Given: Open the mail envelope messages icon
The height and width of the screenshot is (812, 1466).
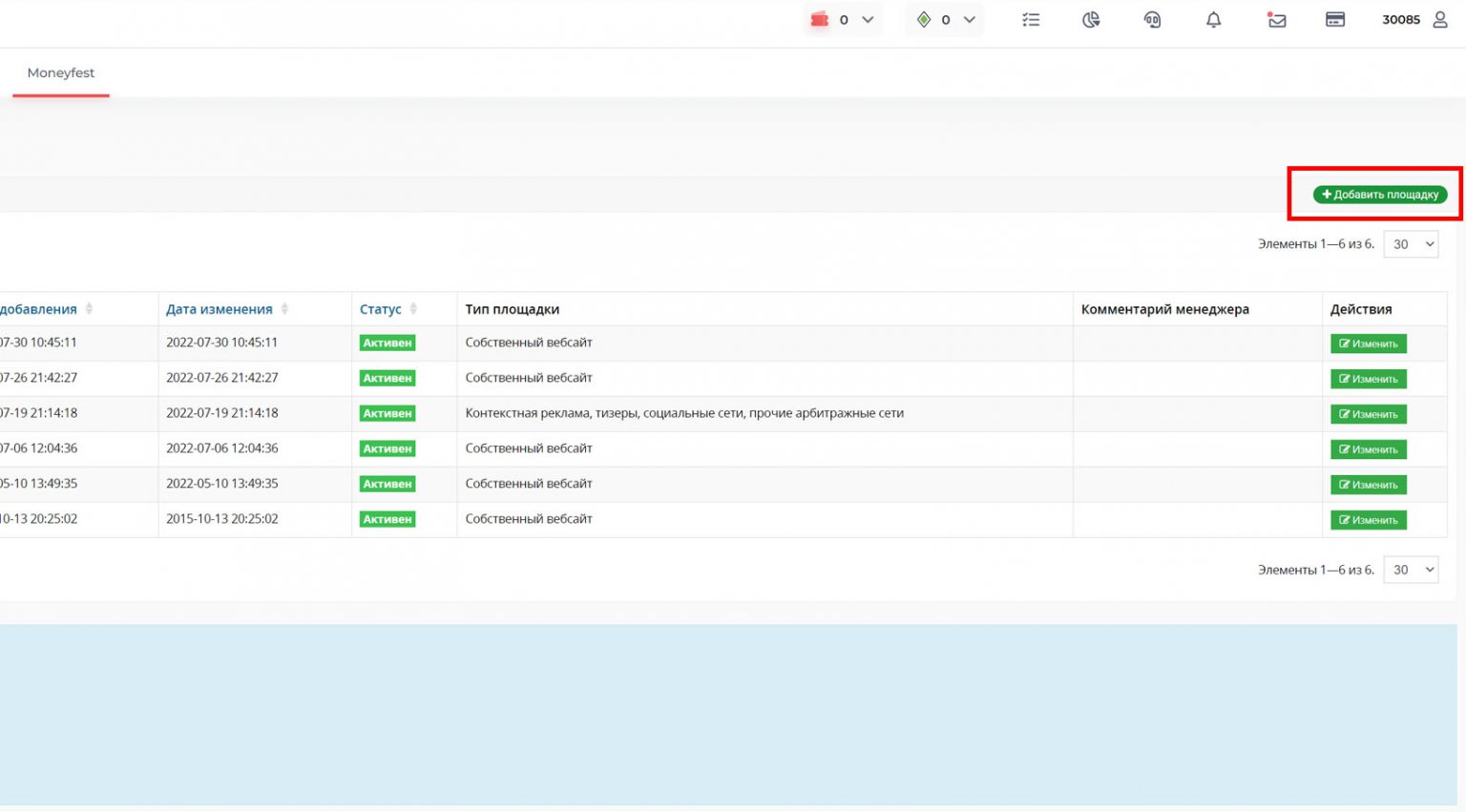Looking at the screenshot, I should [1276, 20].
